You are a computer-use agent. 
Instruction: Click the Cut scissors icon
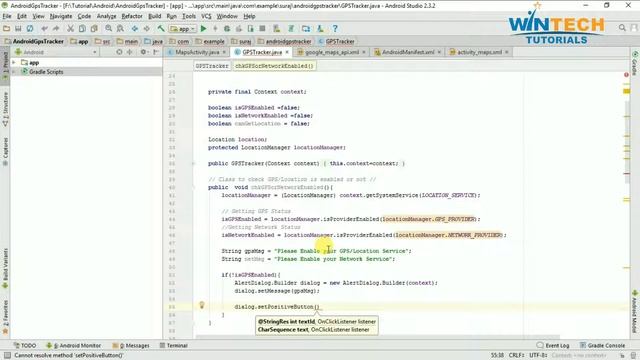point(71,29)
